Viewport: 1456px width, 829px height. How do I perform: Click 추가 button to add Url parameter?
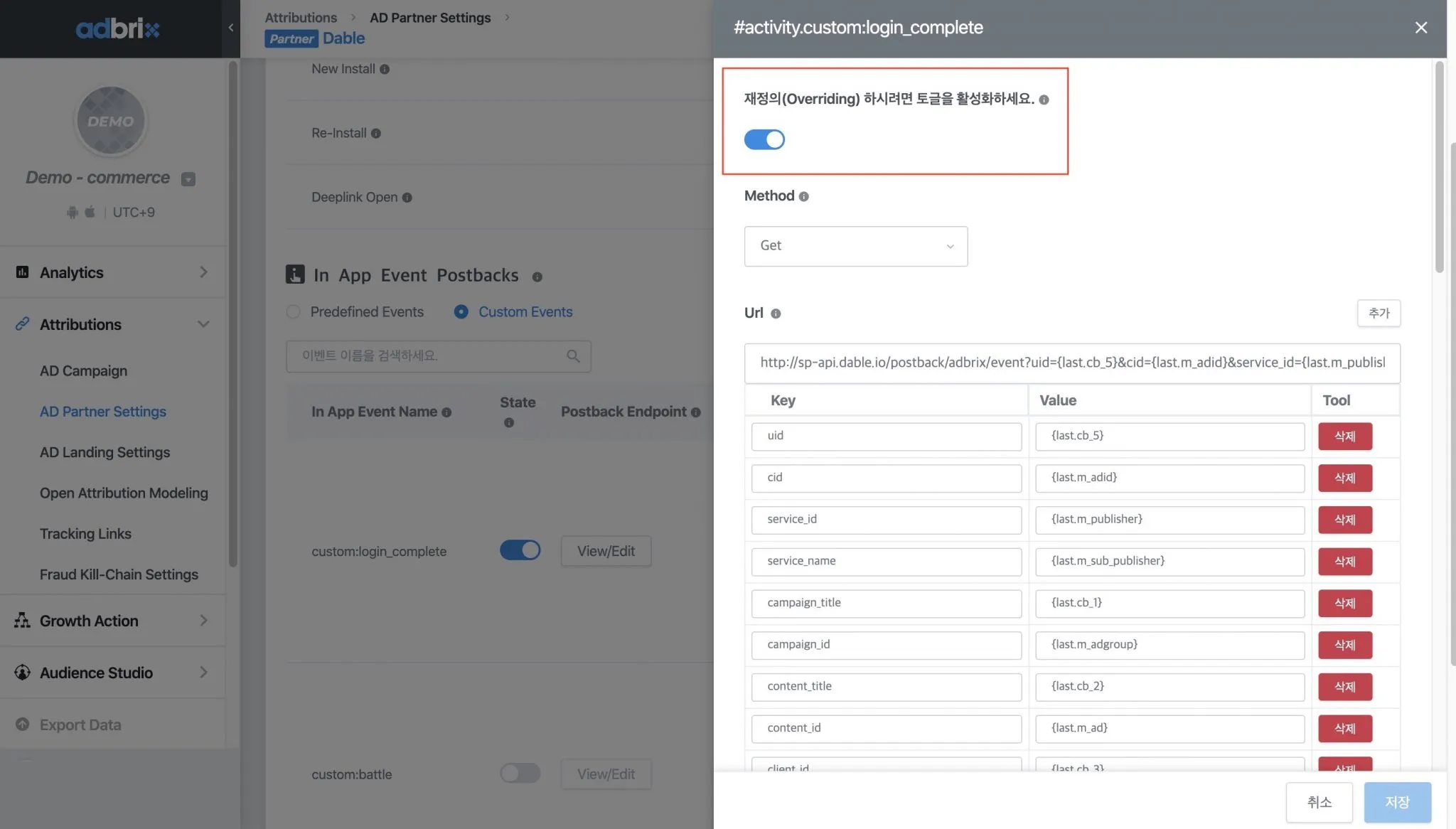pyautogui.click(x=1378, y=314)
